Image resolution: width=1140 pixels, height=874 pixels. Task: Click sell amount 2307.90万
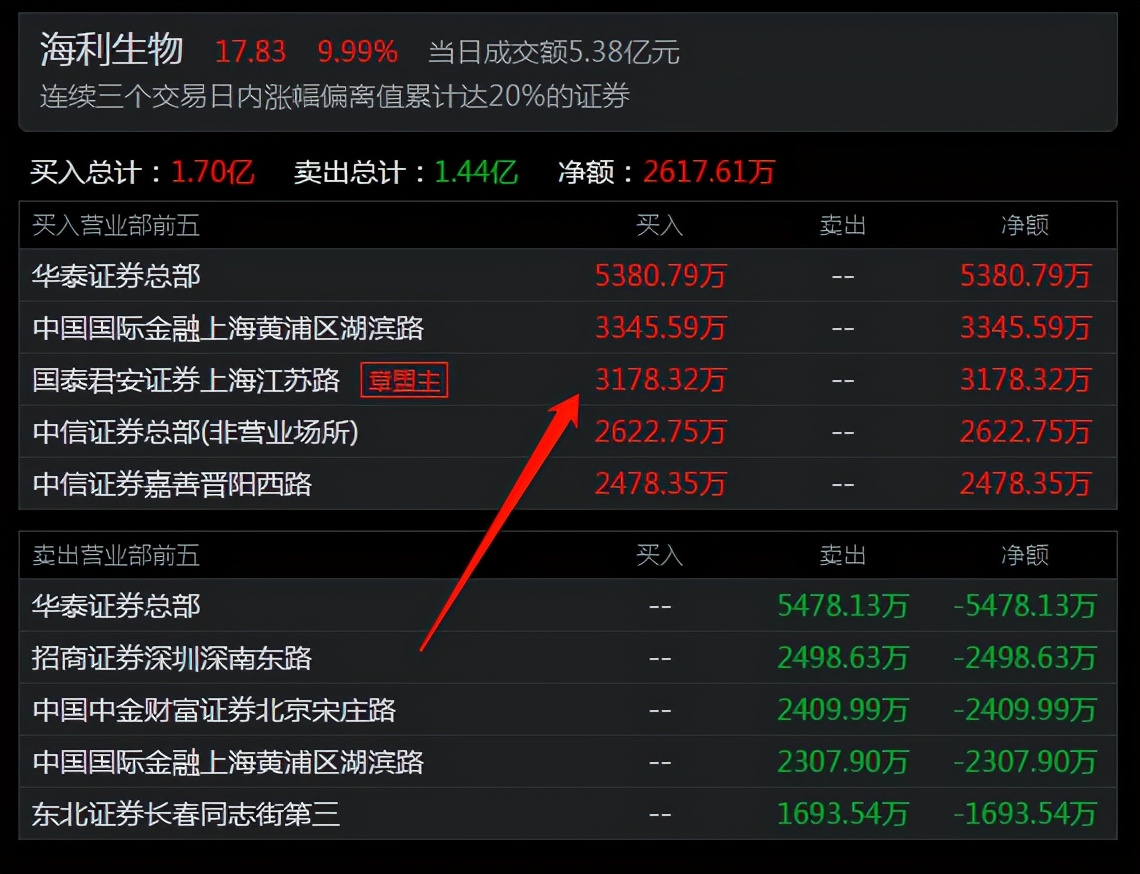pyautogui.click(x=843, y=763)
